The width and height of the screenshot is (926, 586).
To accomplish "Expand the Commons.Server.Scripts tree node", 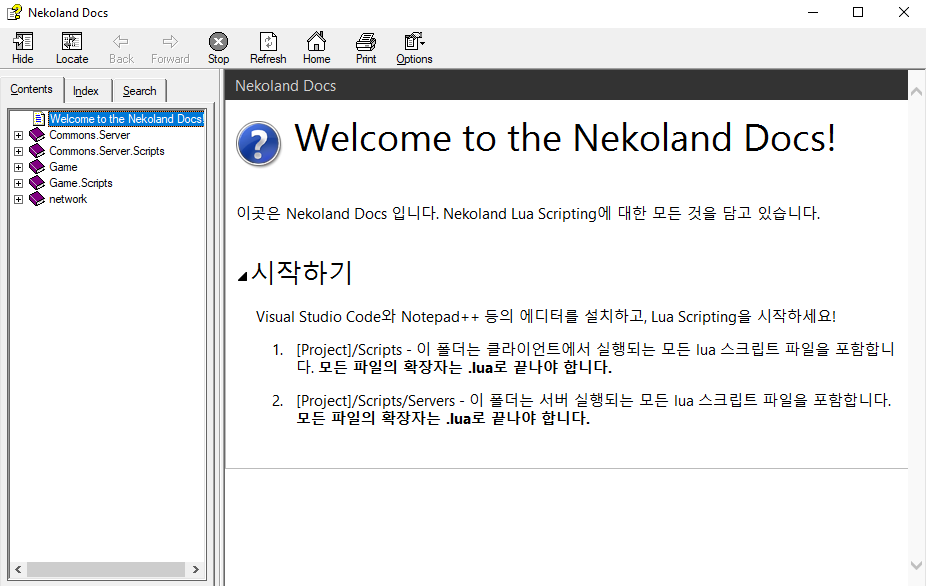I will pos(18,151).
